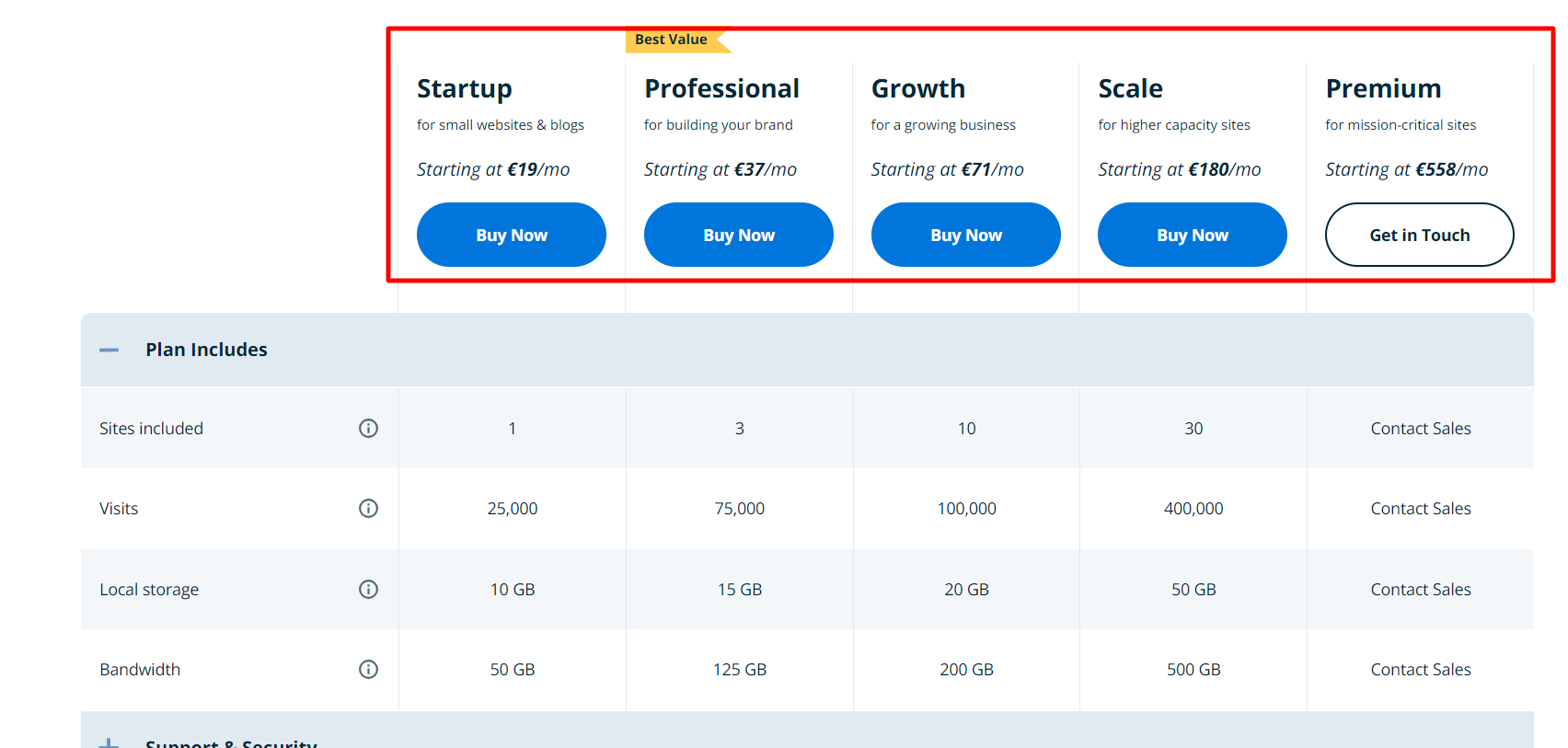Viewport: 1568px width, 748px height.
Task: Click Get in Touch for Premium
Action: coord(1420,235)
